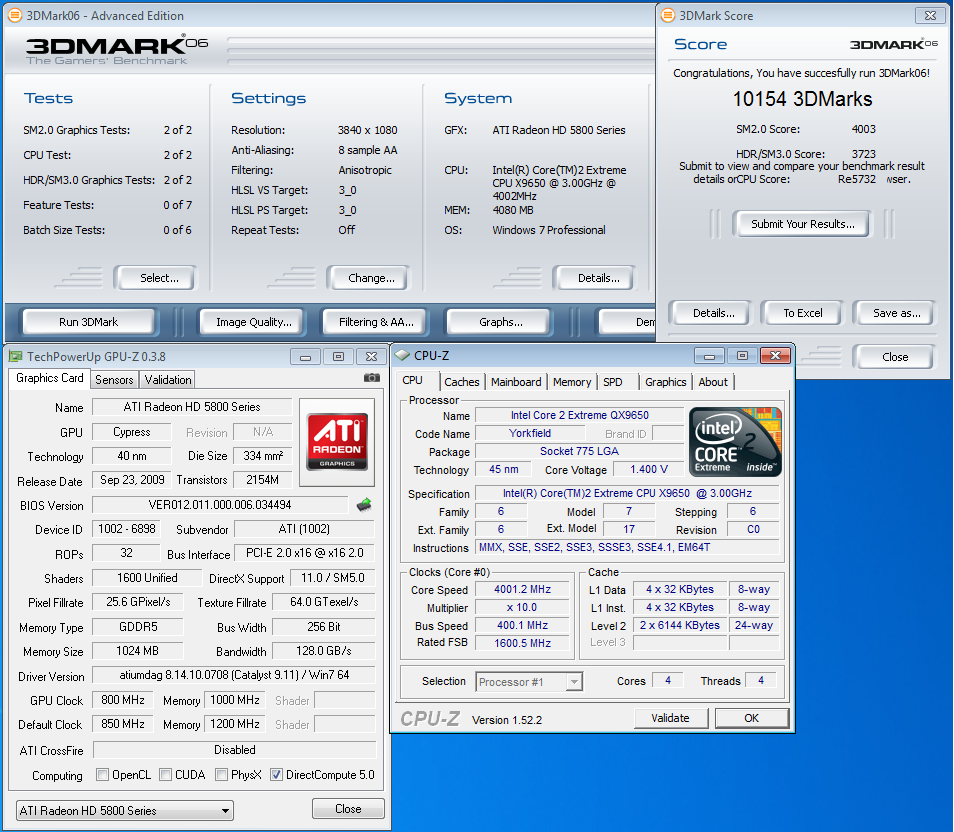The width and height of the screenshot is (954, 832).
Task: Open Filtering & AA options
Action: (x=376, y=322)
